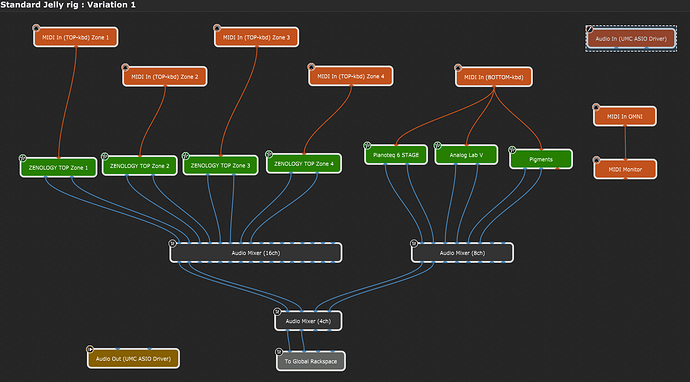Select the MIDI In (TOP-kbd) Zone 1 block
690x382 pixels.
[76, 37]
